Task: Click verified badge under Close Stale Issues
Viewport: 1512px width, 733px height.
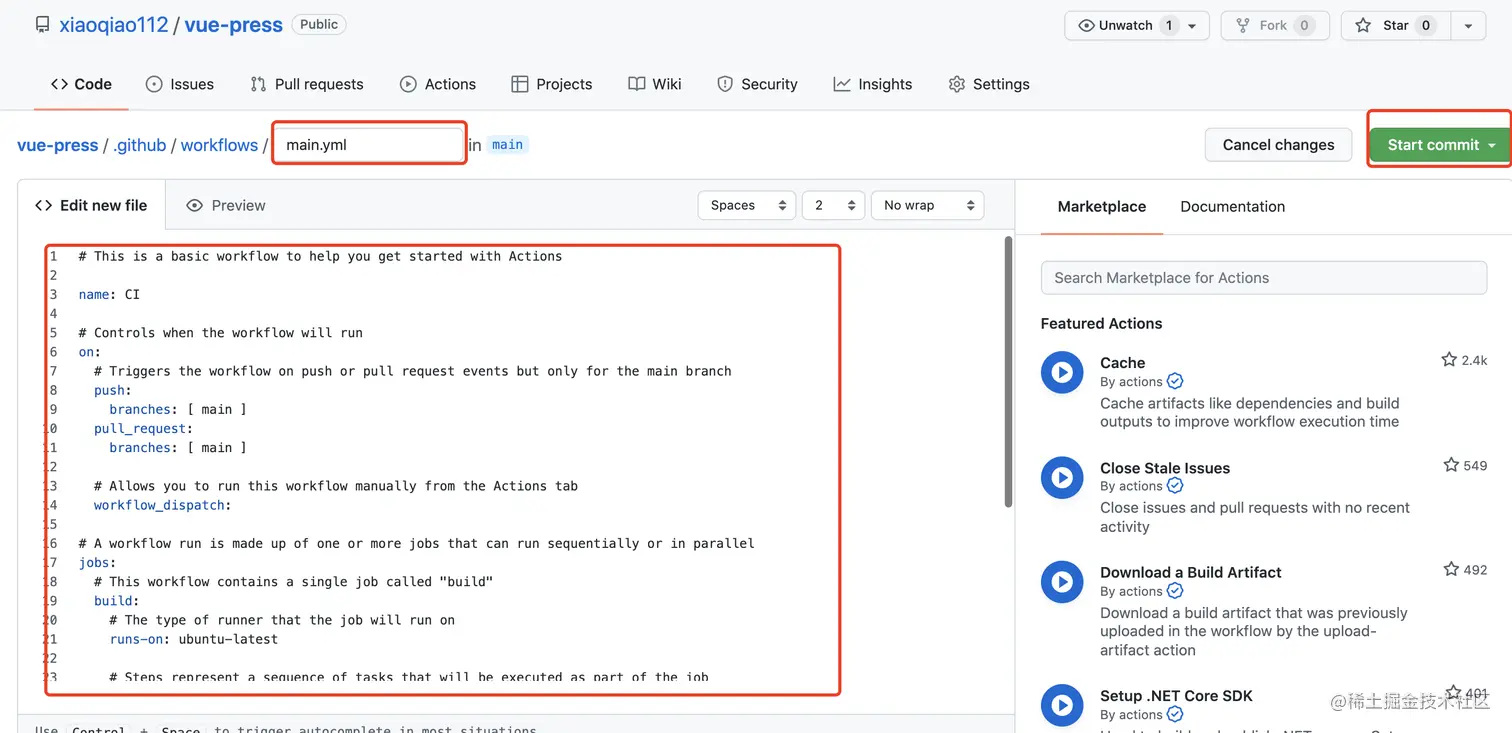Action: click(x=1175, y=485)
